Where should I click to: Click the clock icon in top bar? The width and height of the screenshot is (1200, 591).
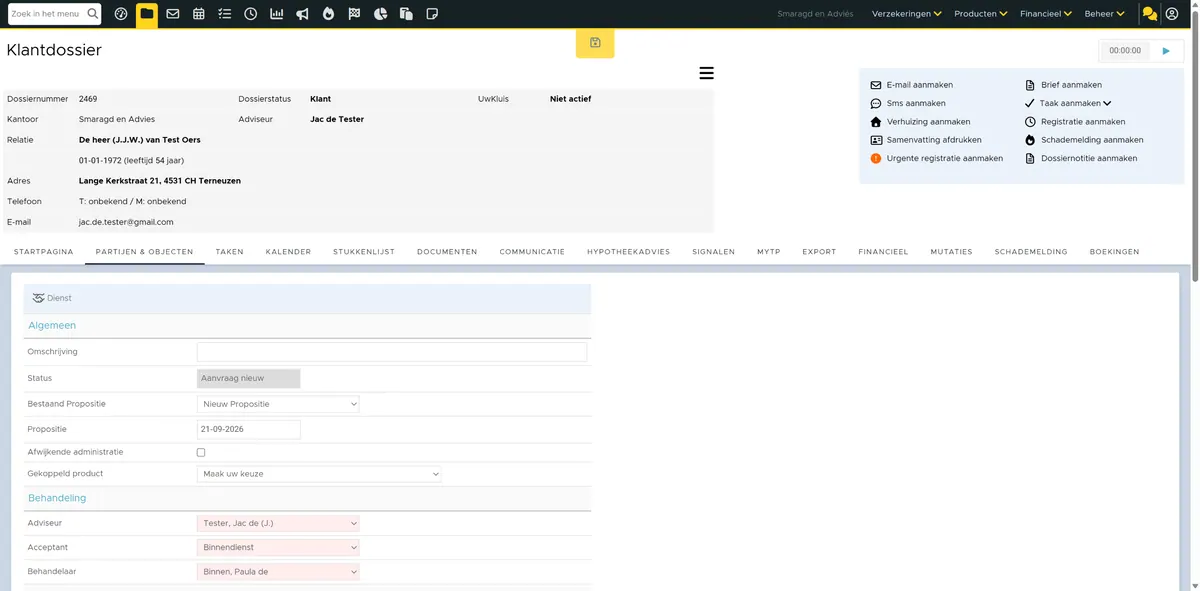click(x=250, y=14)
